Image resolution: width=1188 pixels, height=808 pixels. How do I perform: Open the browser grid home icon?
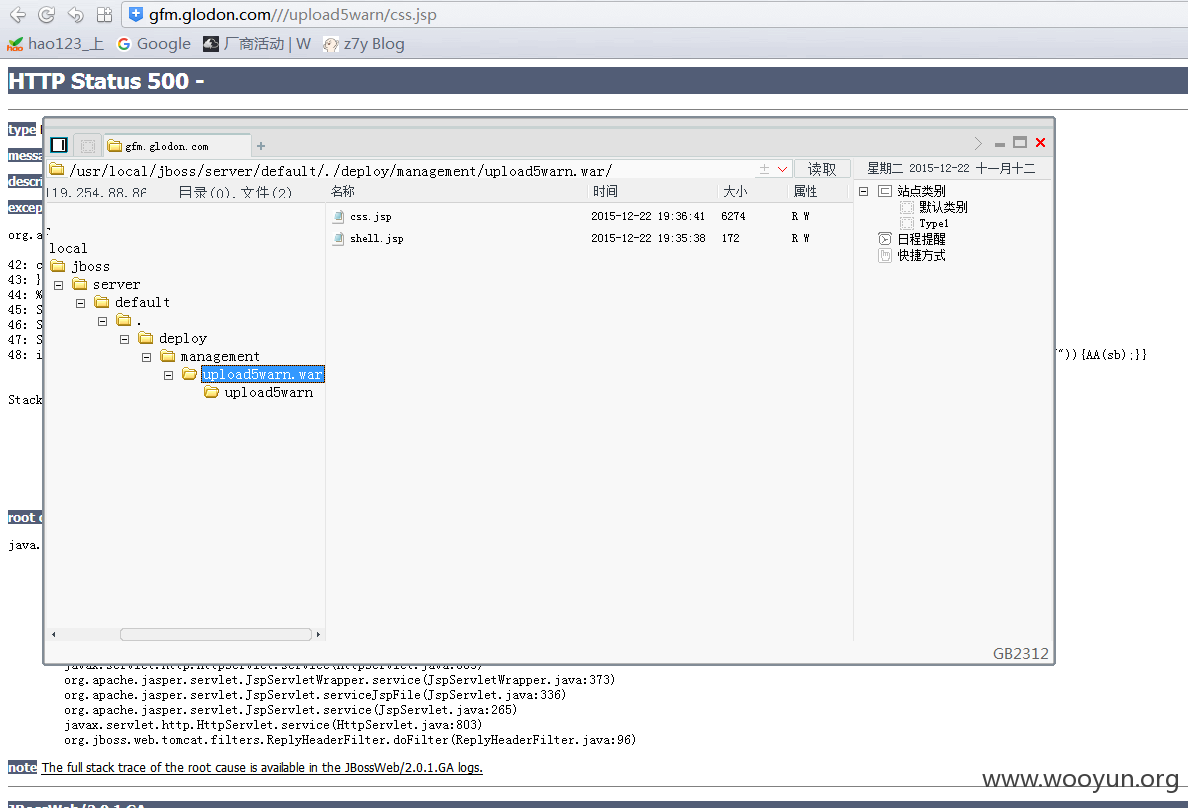coord(105,14)
